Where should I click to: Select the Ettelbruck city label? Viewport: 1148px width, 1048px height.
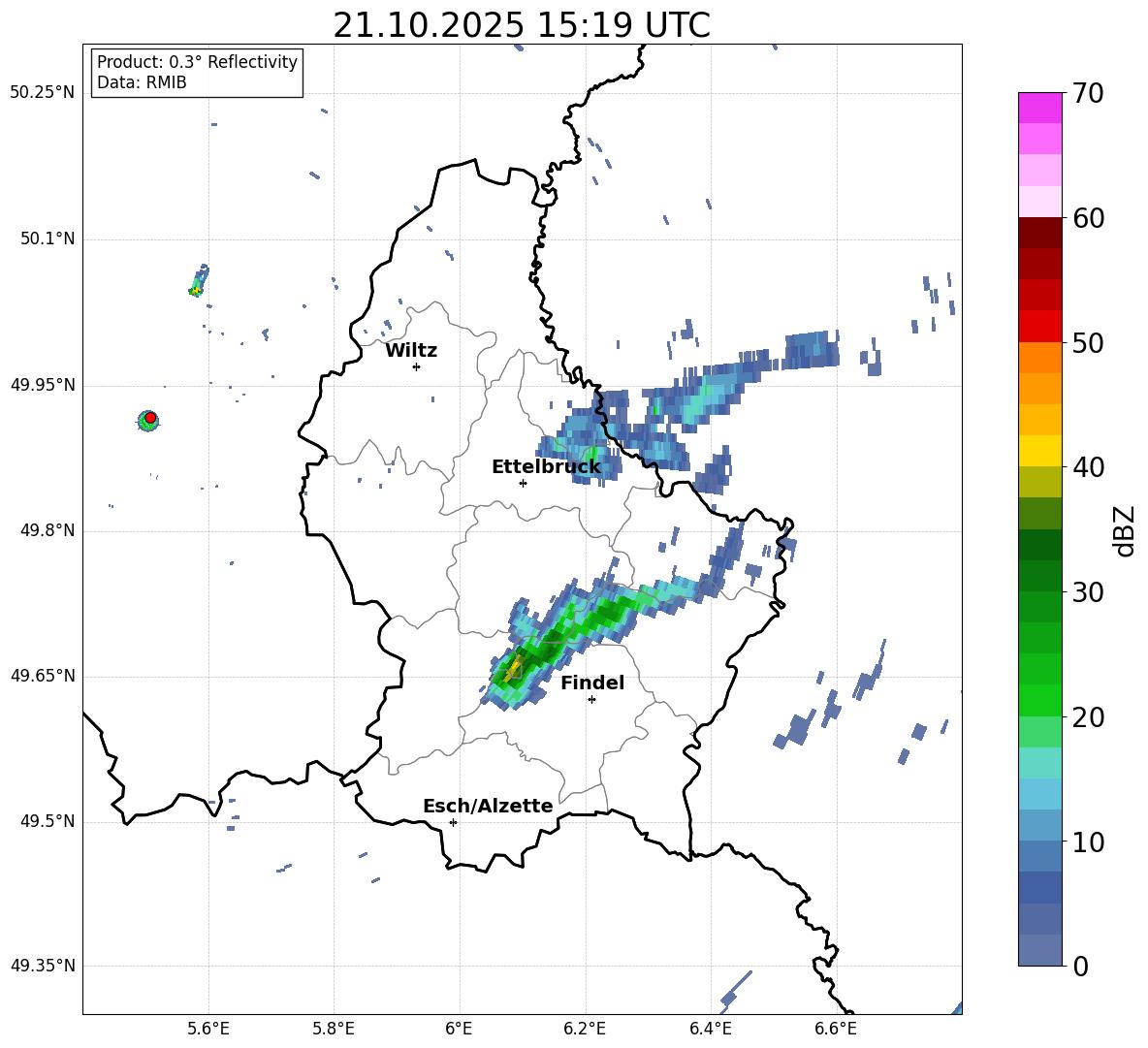546,467
